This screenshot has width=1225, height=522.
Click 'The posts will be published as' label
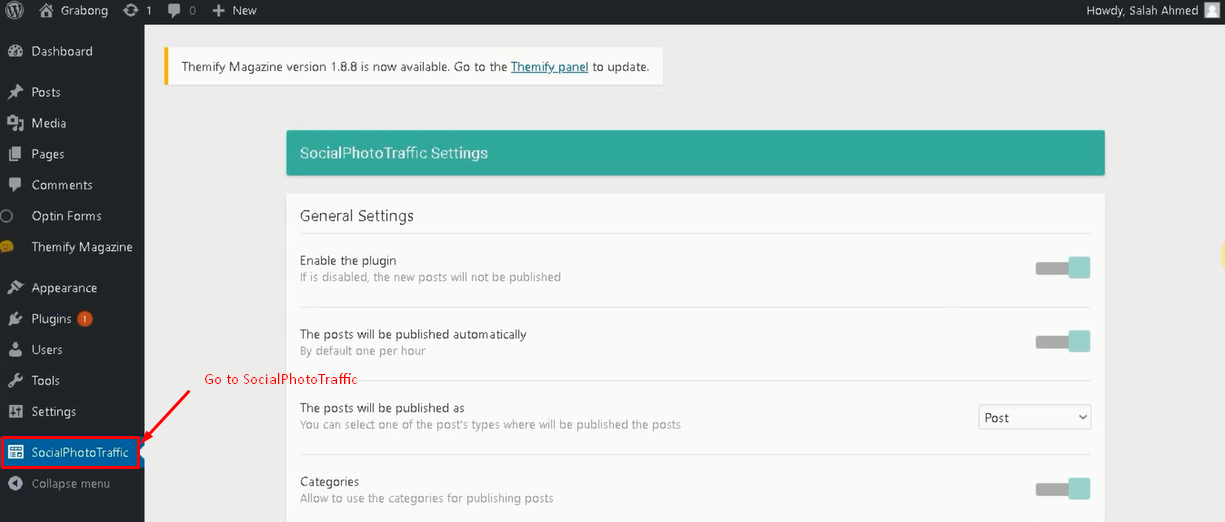pyautogui.click(x=382, y=408)
